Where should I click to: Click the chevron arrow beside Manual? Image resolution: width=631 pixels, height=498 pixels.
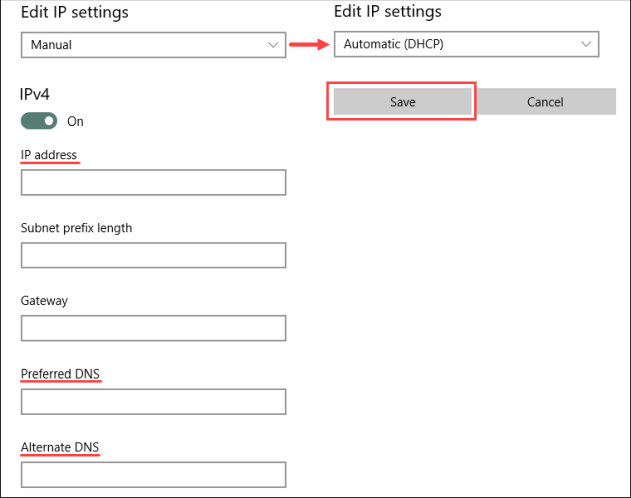click(273, 45)
